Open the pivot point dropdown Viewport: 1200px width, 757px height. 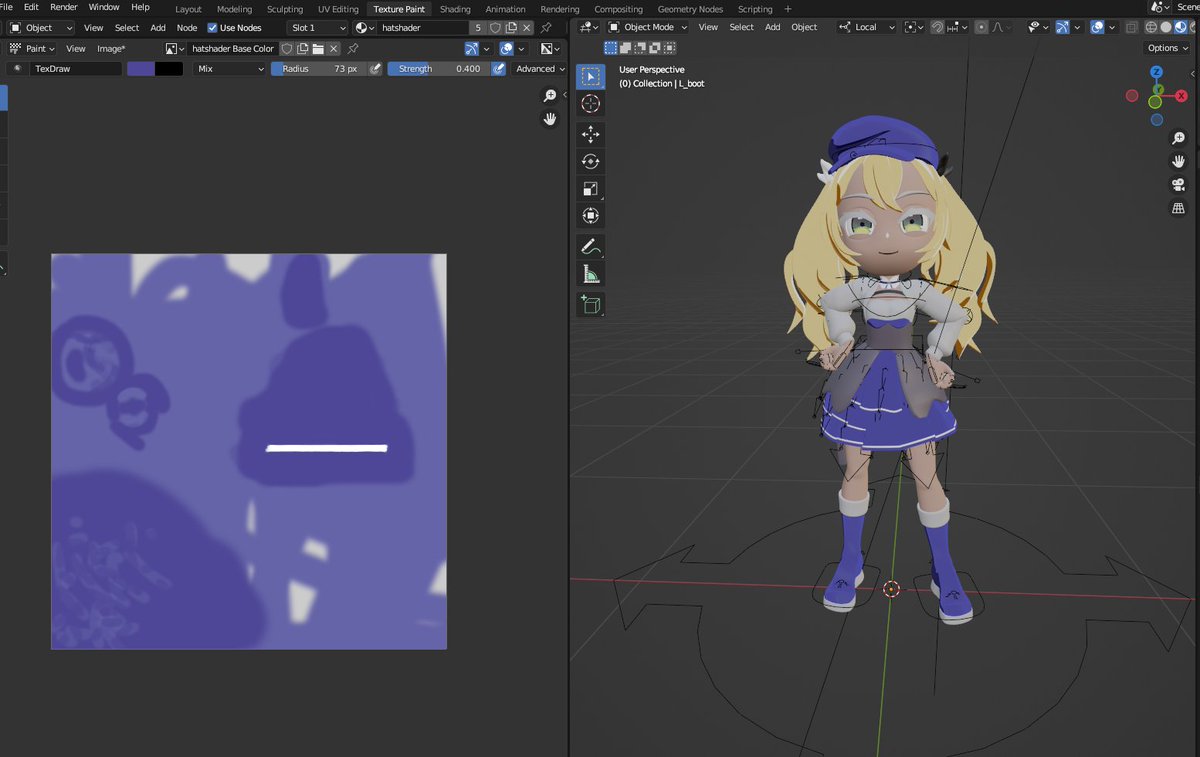[914, 27]
